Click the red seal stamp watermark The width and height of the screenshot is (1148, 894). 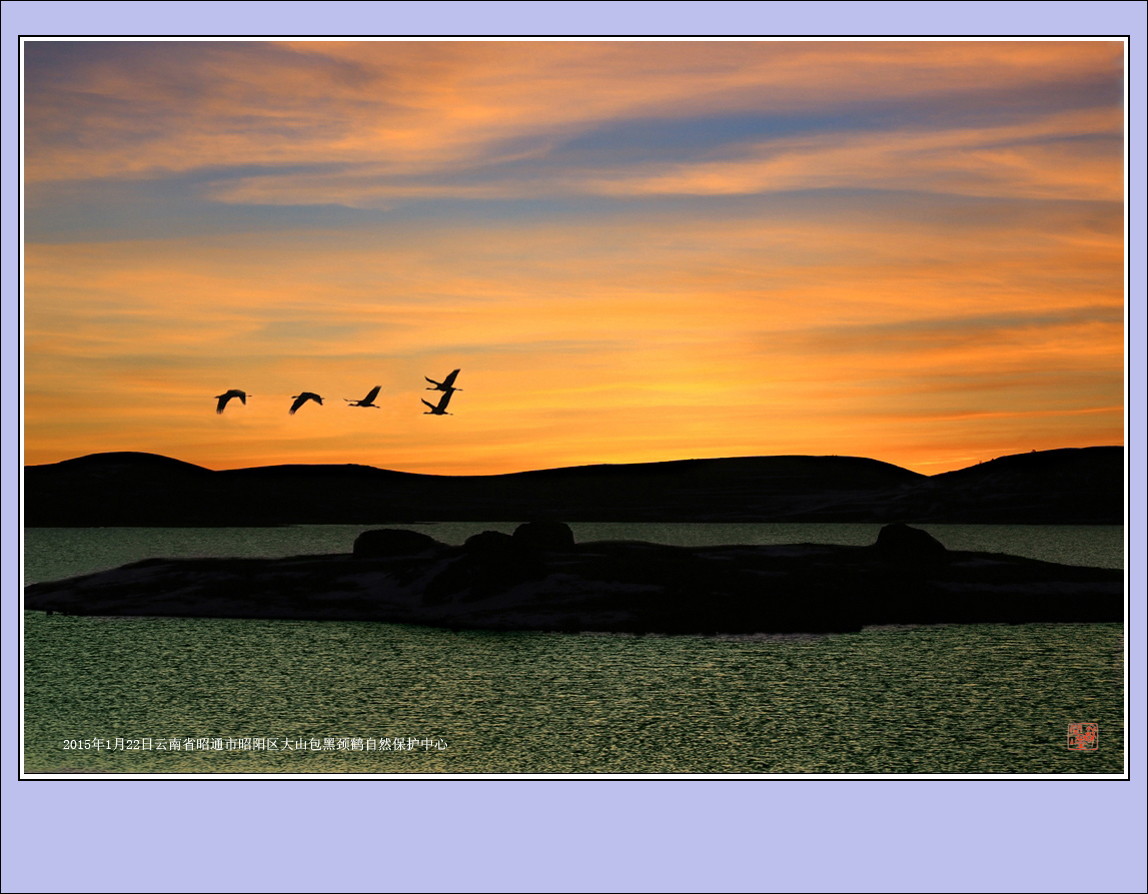click(1081, 736)
